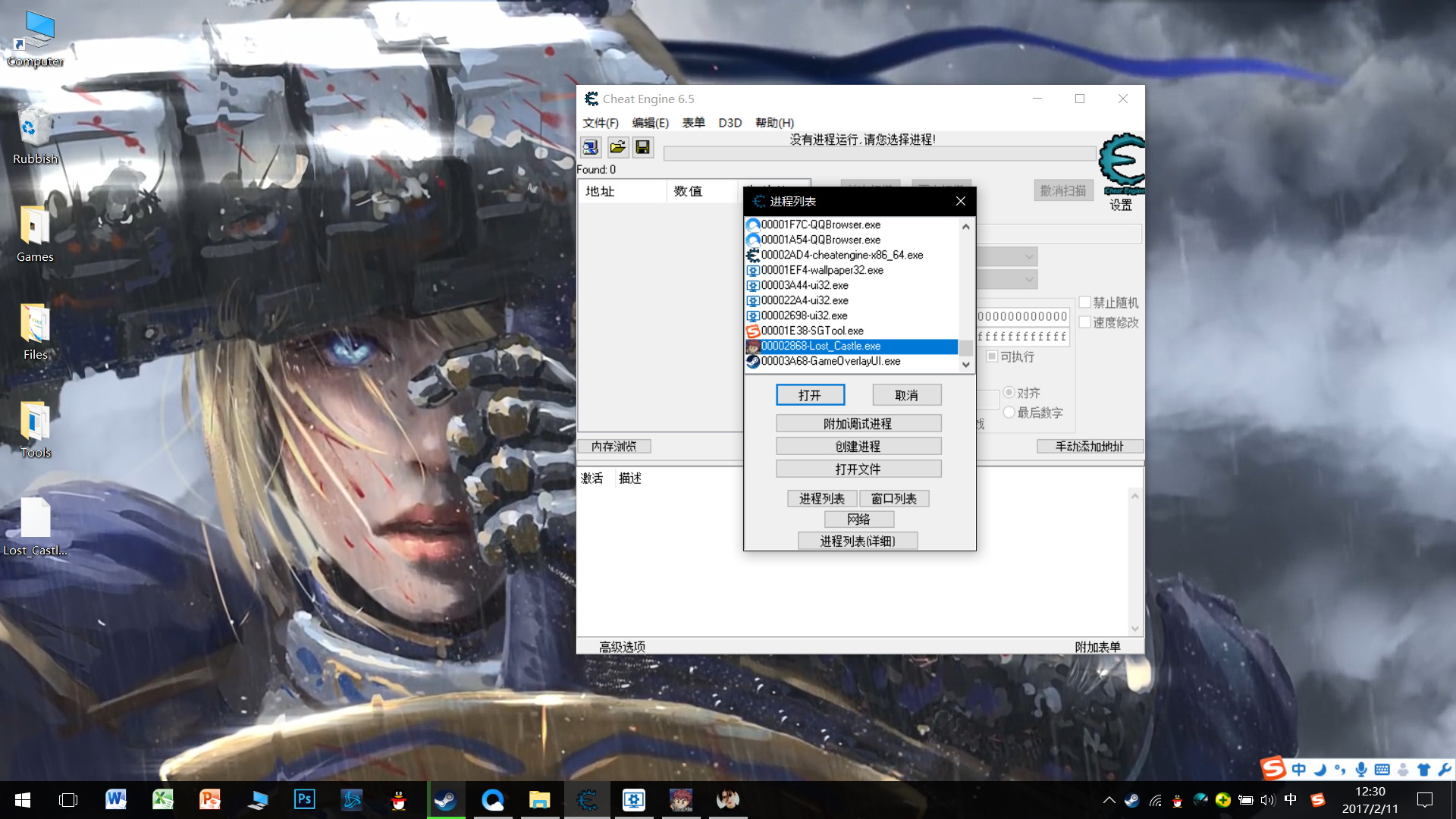This screenshot has width=1456, height=819.
Task: Select the 最后数字 radio button
Action: click(1009, 413)
